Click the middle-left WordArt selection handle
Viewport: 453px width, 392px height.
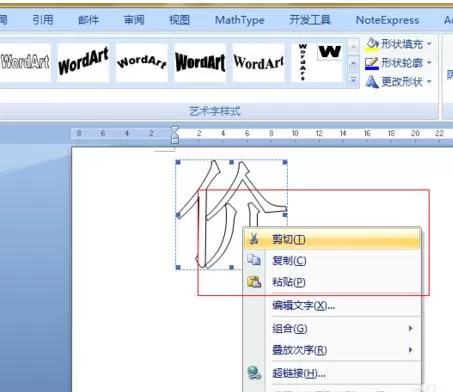tap(178, 215)
